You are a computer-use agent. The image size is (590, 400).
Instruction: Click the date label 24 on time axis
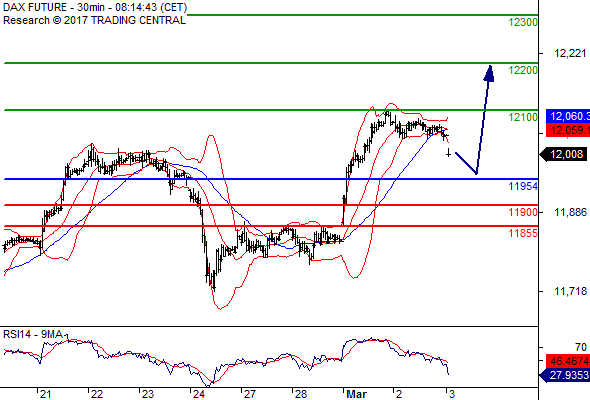[198, 394]
